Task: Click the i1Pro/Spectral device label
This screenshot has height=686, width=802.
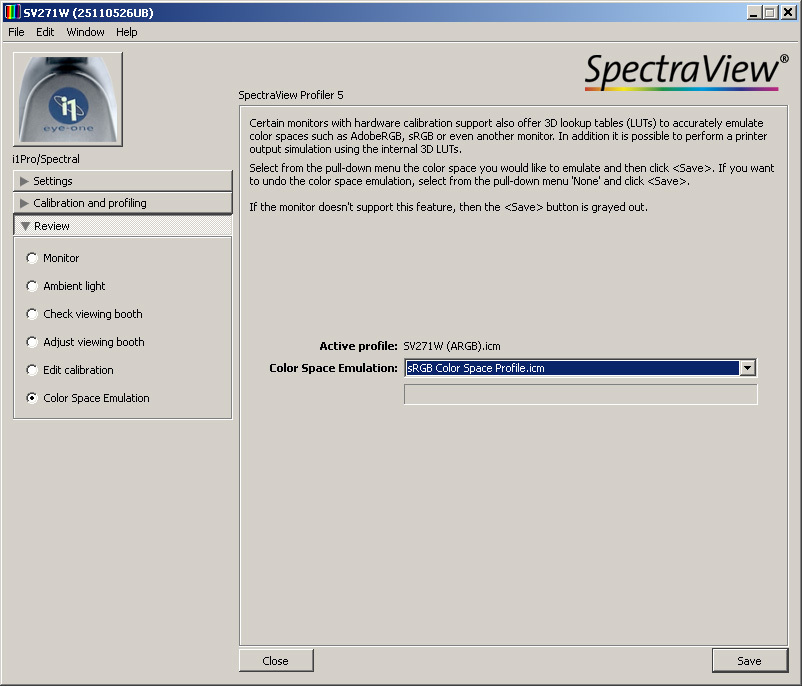Action: (46, 159)
